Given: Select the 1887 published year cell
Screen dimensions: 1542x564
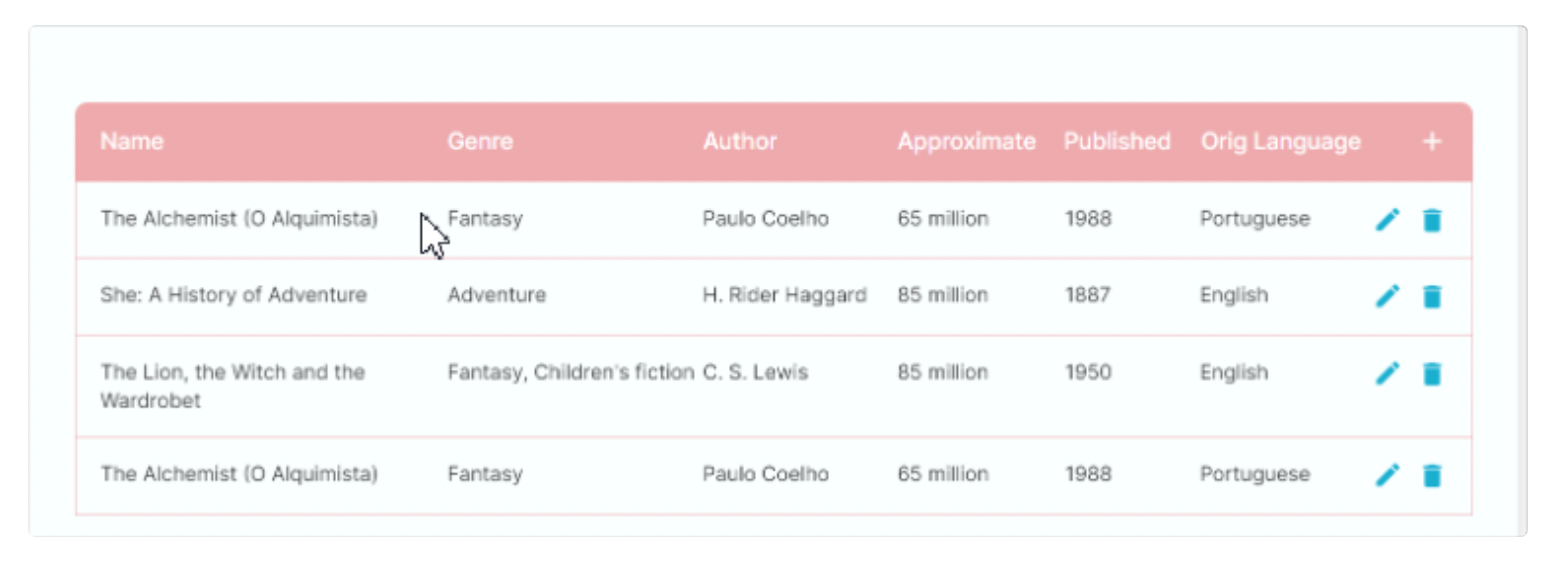Looking at the screenshot, I should coord(1088,295).
